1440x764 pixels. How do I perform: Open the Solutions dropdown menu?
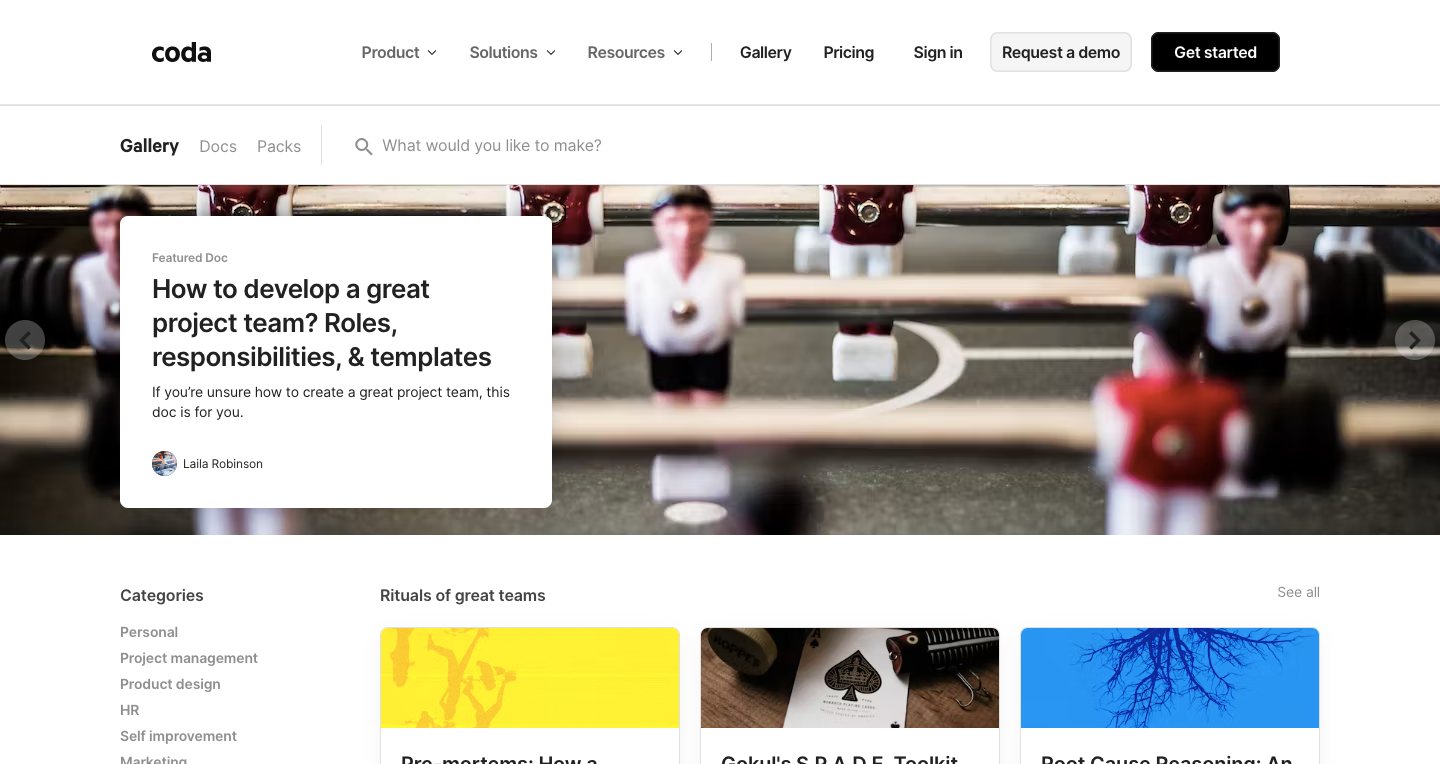[x=512, y=52]
